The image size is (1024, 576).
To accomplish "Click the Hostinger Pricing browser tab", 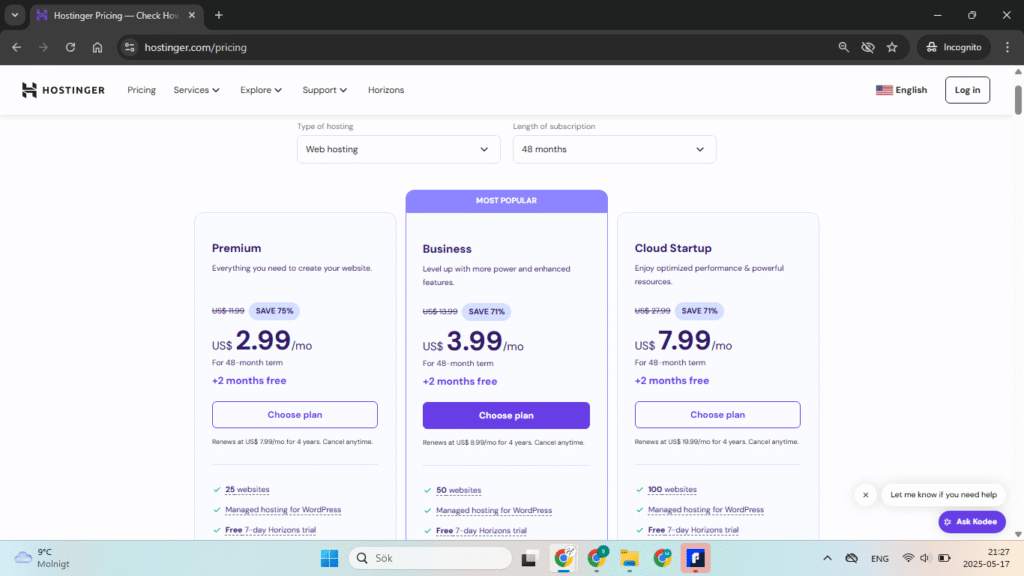I will (x=116, y=15).
